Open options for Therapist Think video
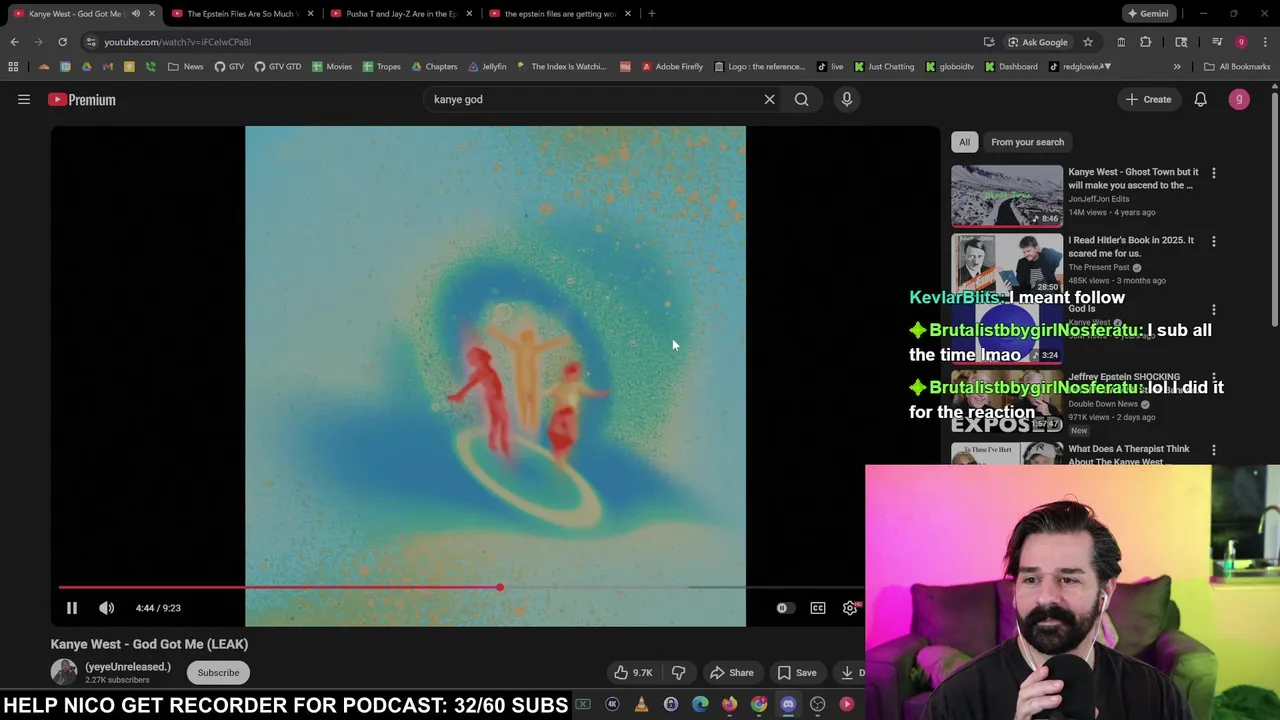Screen dimensions: 1280x720 tap(1214, 451)
